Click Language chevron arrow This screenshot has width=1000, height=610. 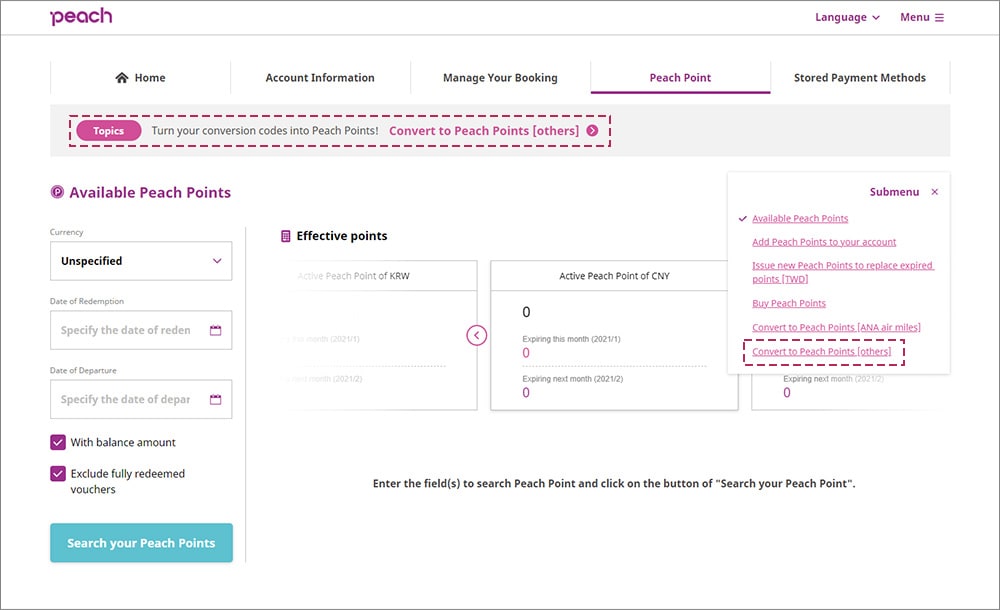876,18
